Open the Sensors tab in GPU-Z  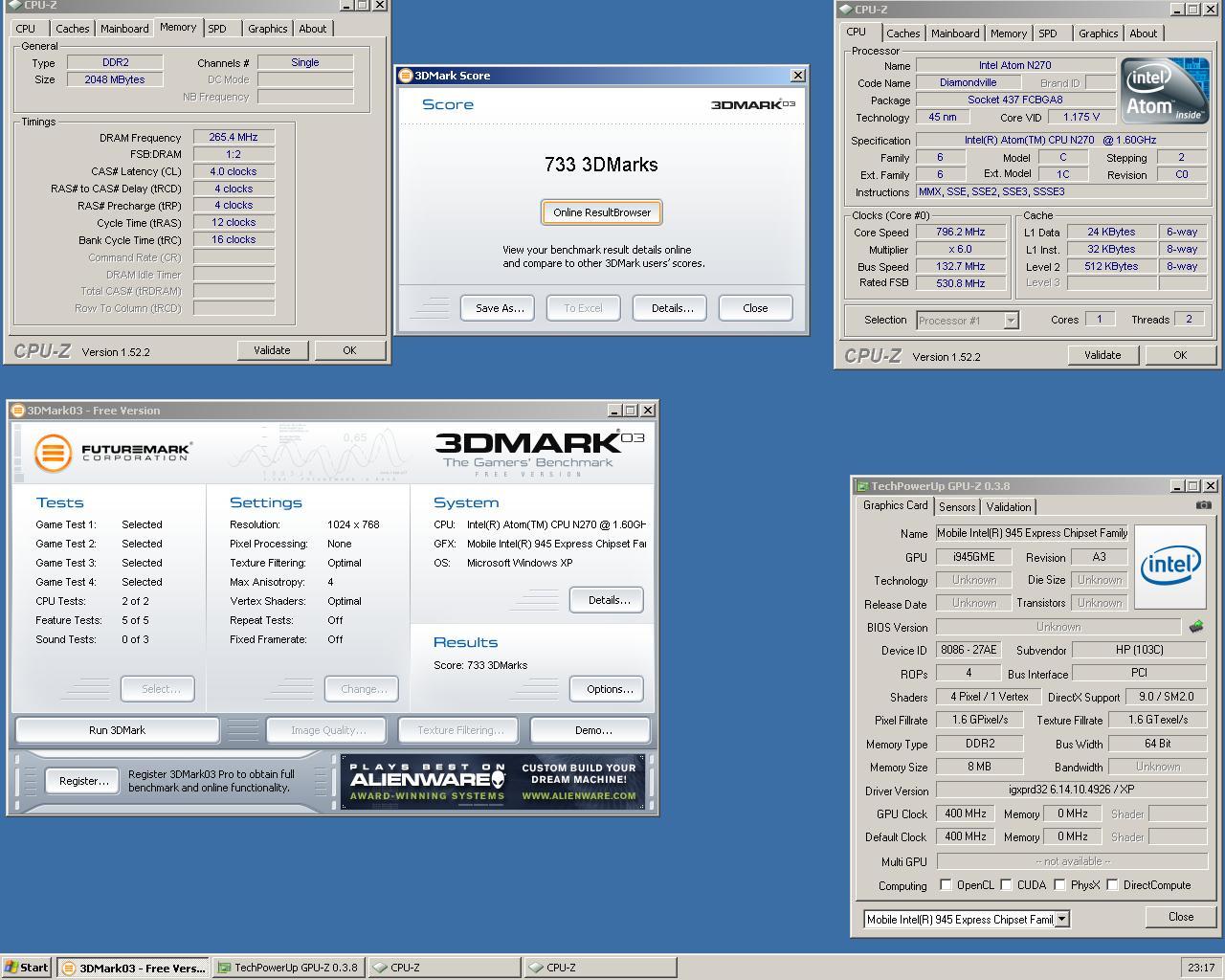pos(957,507)
